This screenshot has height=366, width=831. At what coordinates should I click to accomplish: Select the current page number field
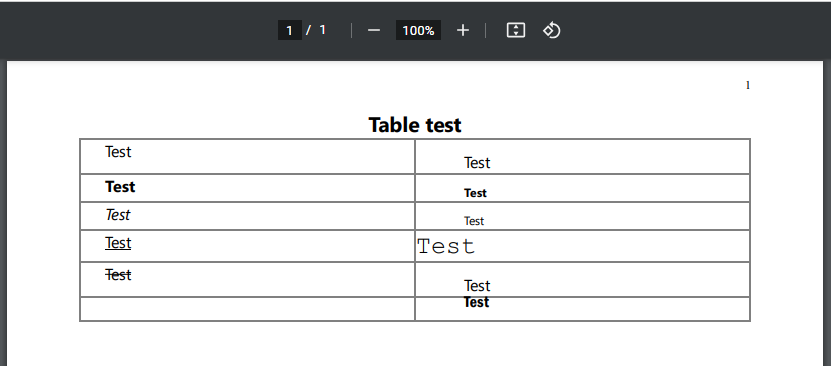click(289, 30)
